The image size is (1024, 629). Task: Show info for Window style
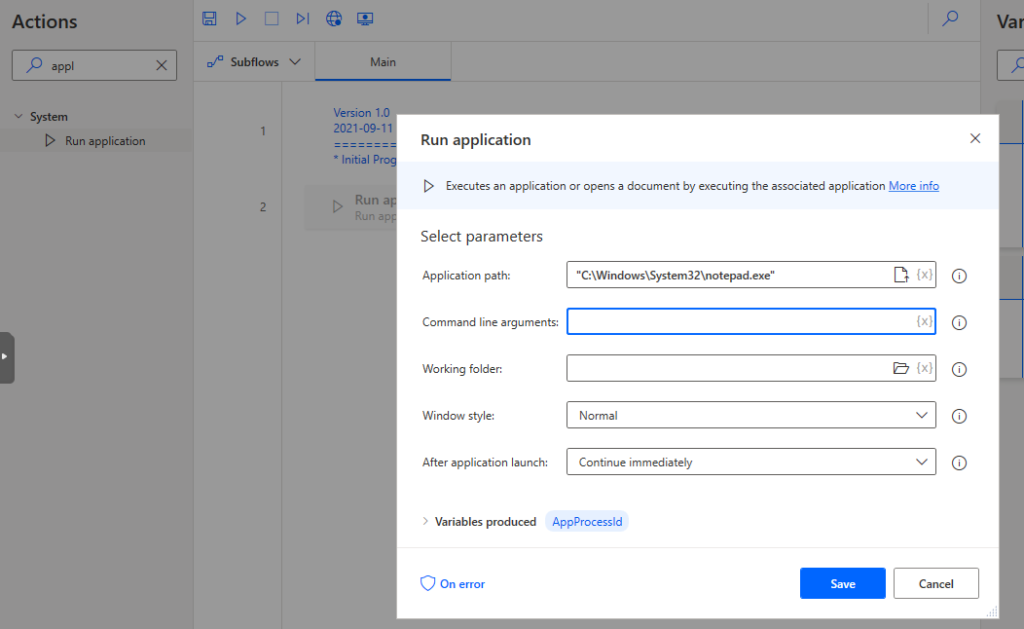point(959,416)
